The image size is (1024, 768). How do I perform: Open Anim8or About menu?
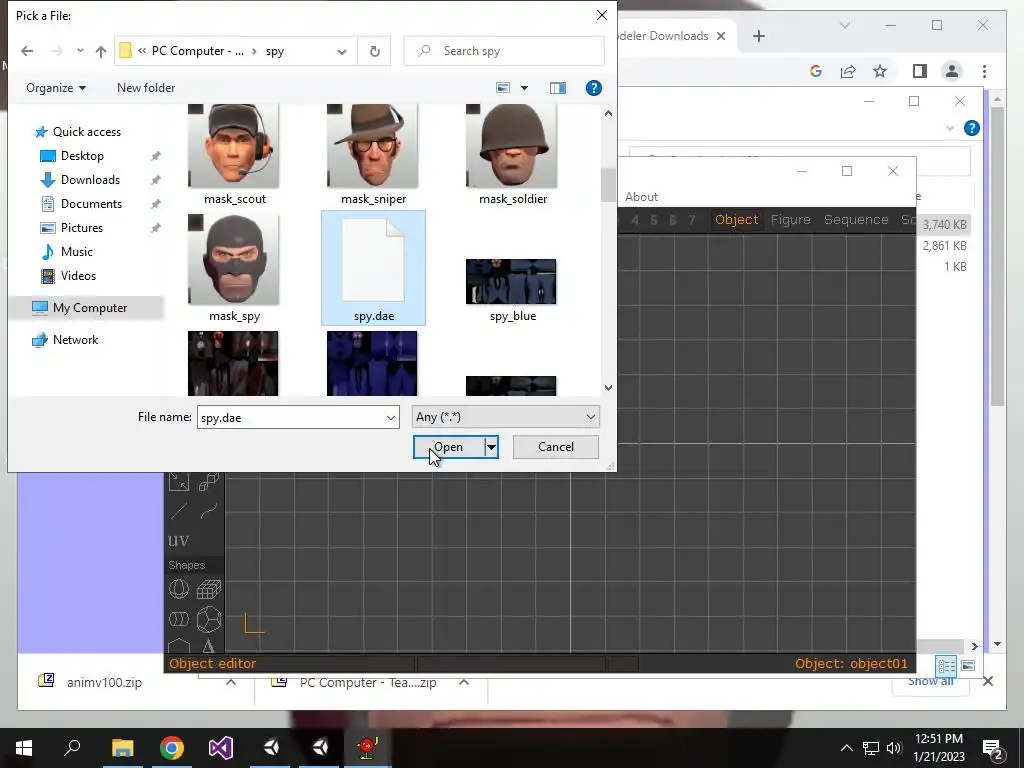tap(641, 197)
